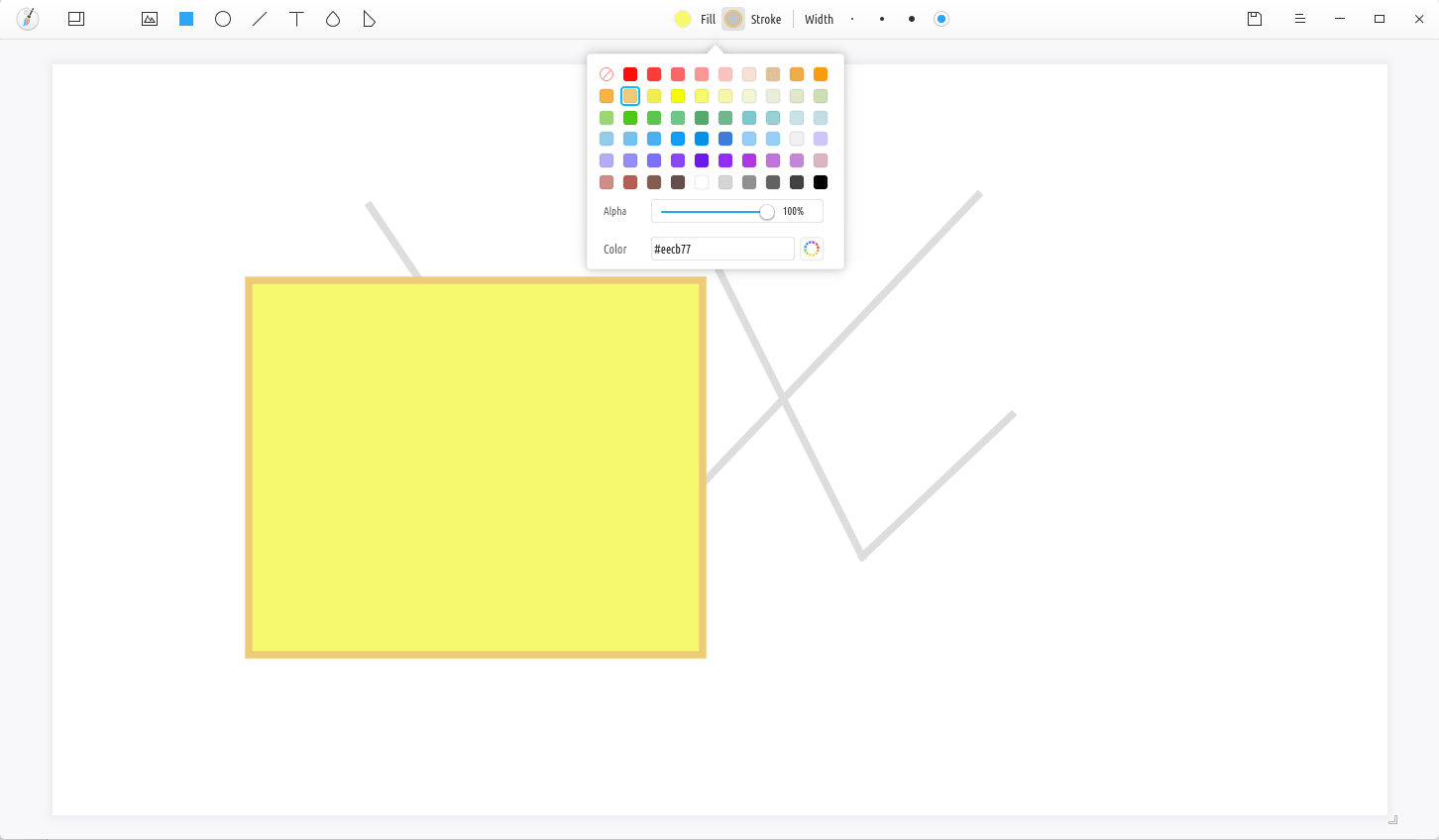Viewport: 1439px width, 840px height.
Task: Set stroke width to the thinnest dot
Action: [852, 19]
